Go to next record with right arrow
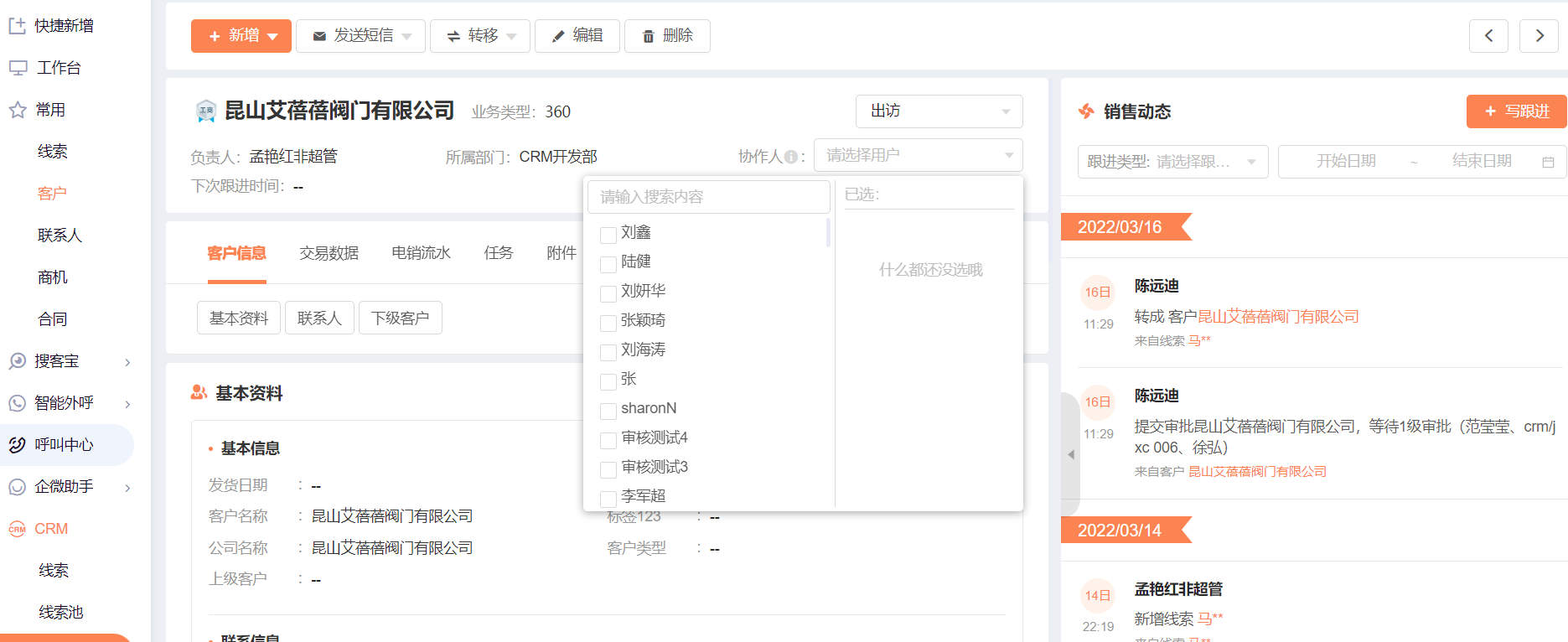Viewport: 1568px width, 642px height. [x=1539, y=35]
